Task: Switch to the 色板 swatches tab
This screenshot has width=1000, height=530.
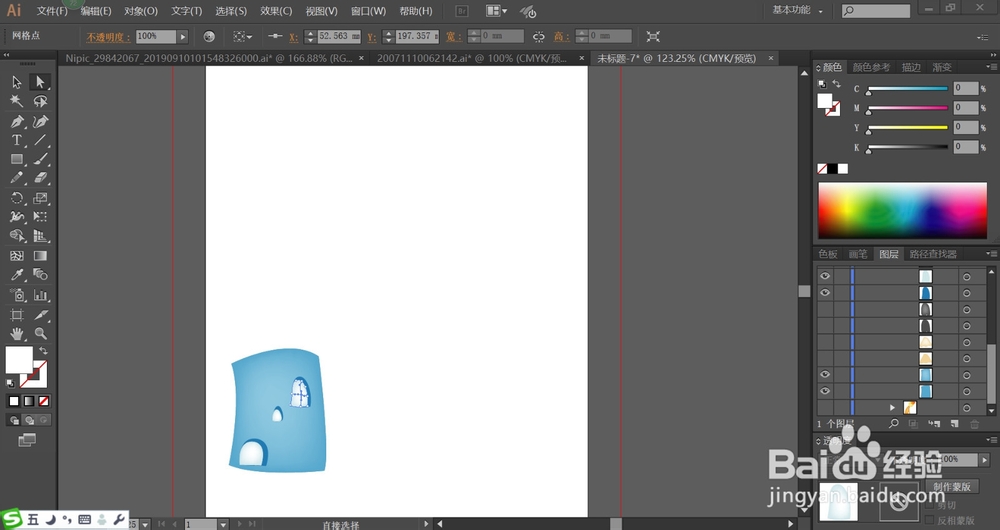Action: tap(828, 254)
